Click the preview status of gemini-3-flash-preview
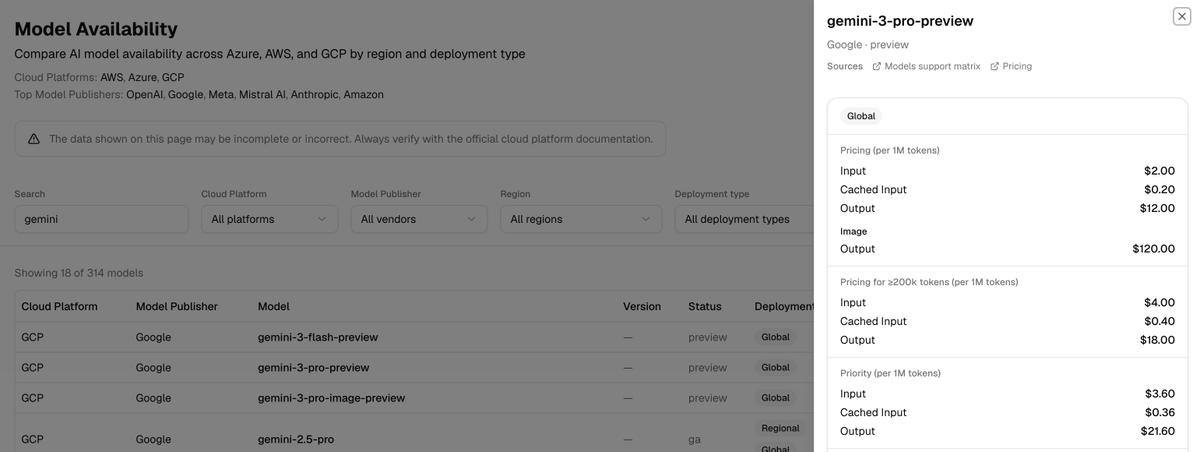 point(707,337)
